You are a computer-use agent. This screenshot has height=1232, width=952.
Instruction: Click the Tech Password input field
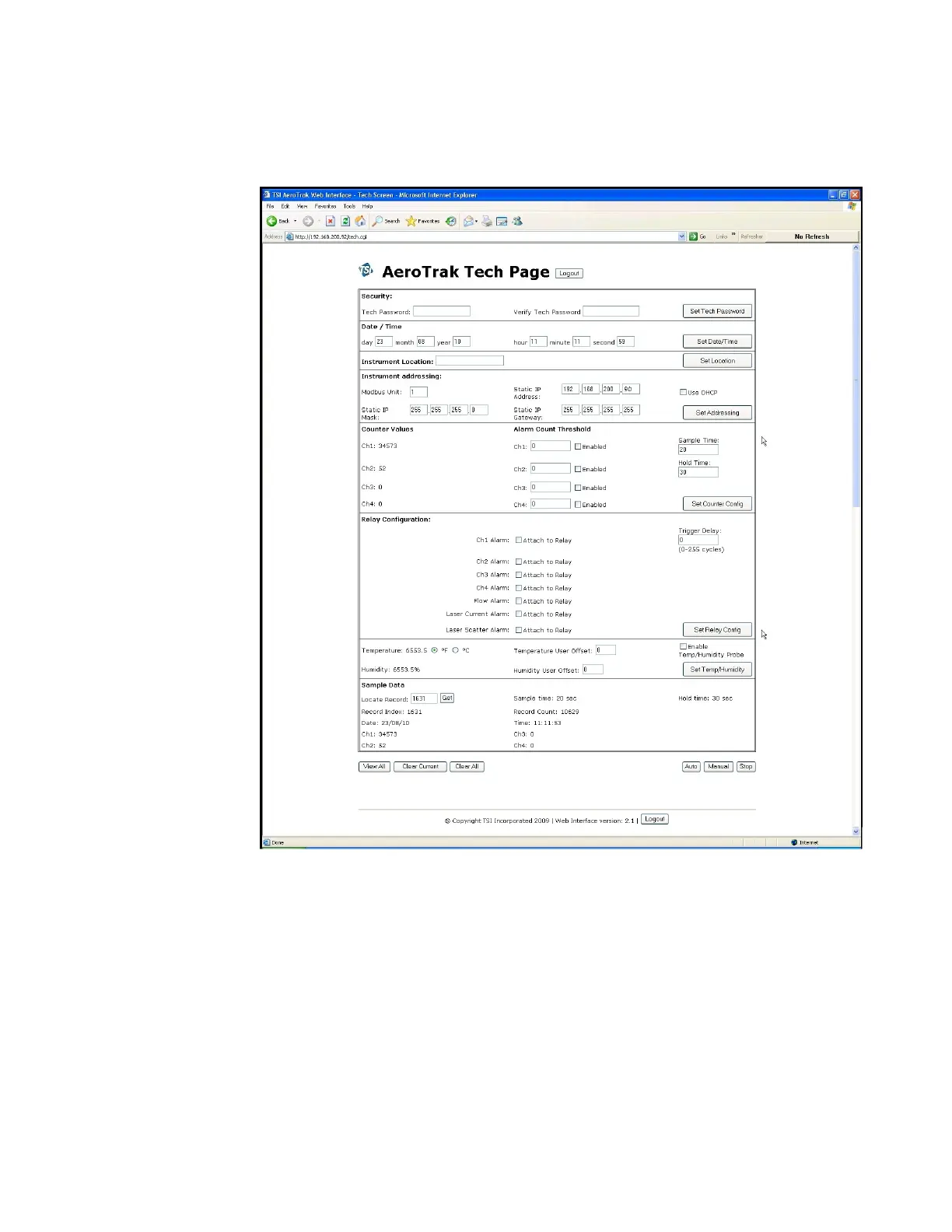pyautogui.click(x=442, y=311)
